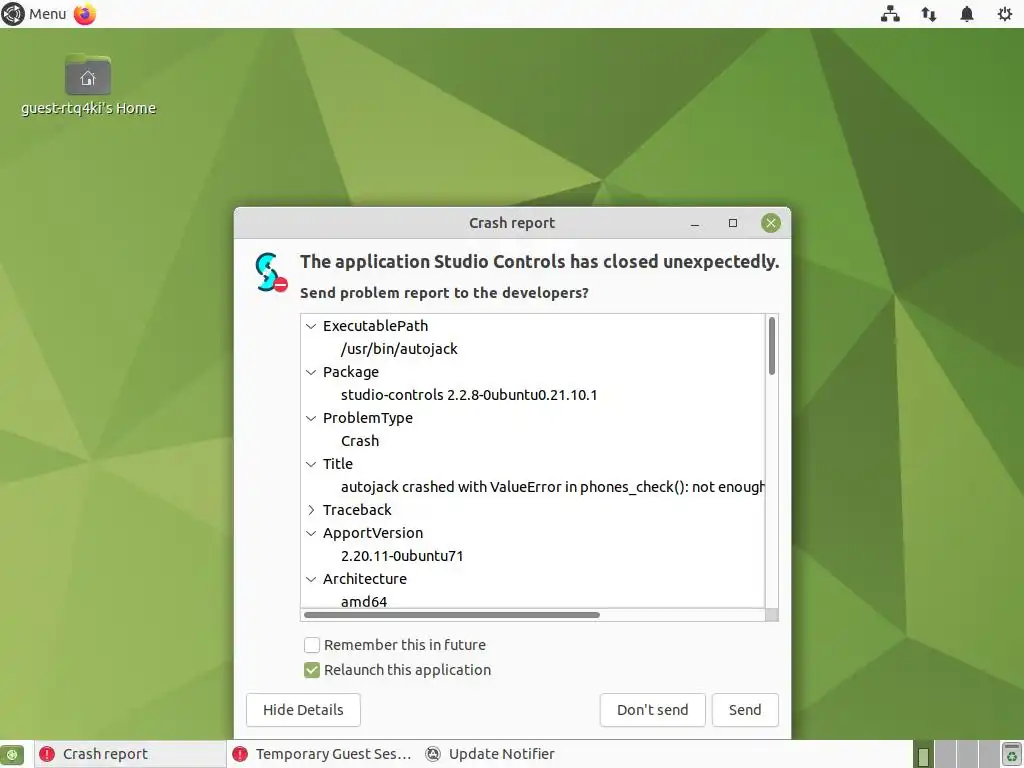Click the Studio Controls crash icon
This screenshot has height=768, width=1024.
(x=271, y=272)
